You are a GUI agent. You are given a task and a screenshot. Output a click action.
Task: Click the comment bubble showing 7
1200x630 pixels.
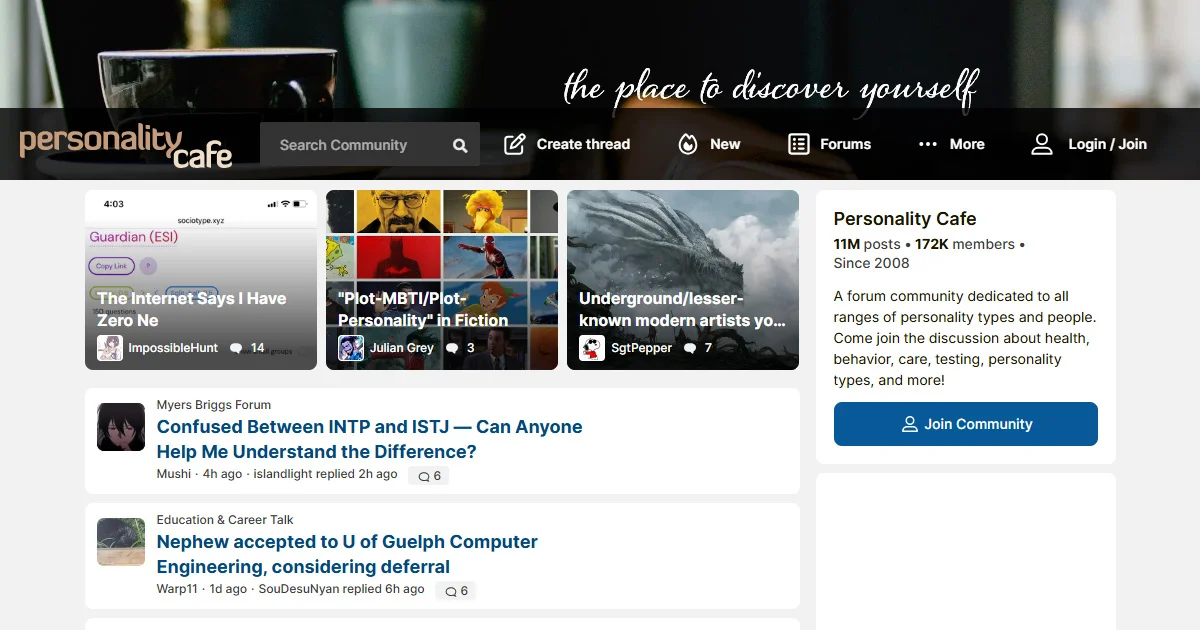point(690,348)
